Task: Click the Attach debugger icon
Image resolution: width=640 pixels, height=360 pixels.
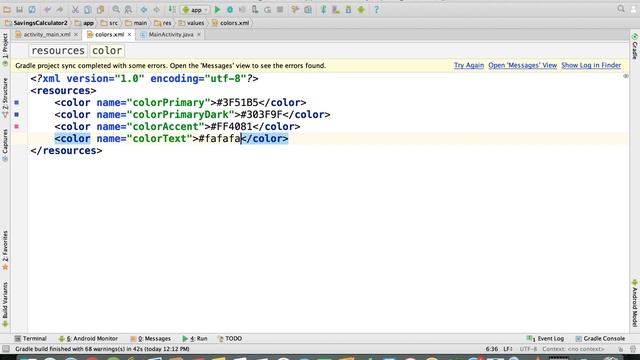Action: pos(255,9)
